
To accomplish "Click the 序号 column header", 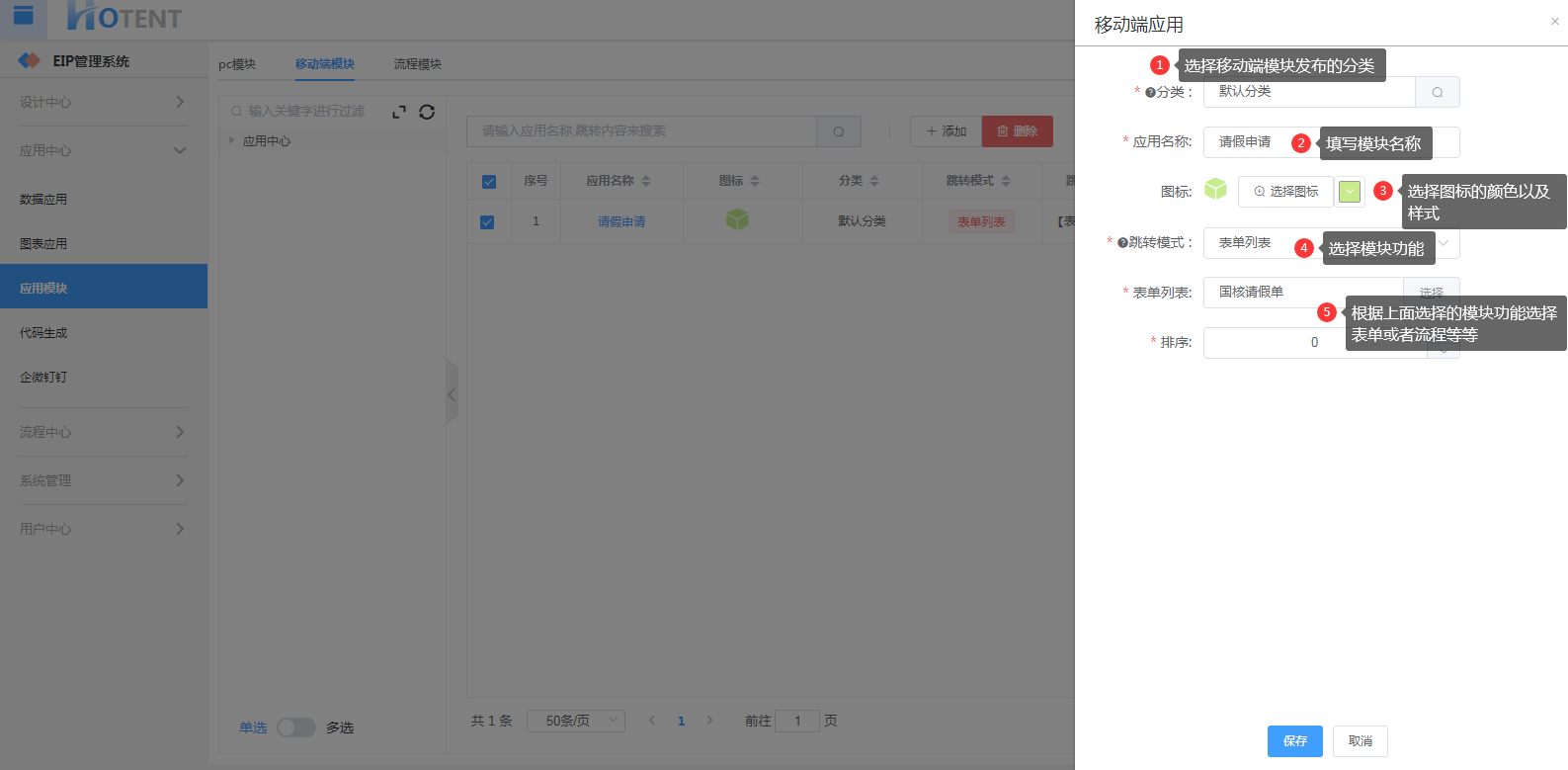I will [x=536, y=181].
